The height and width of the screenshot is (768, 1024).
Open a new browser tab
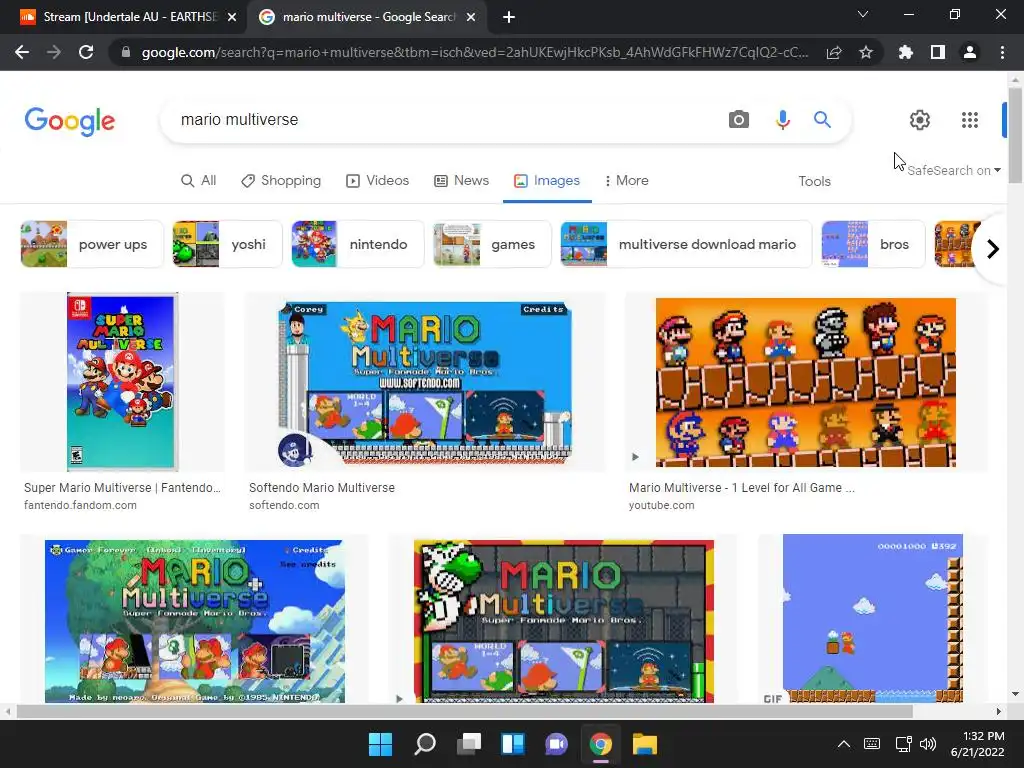(x=509, y=17)
